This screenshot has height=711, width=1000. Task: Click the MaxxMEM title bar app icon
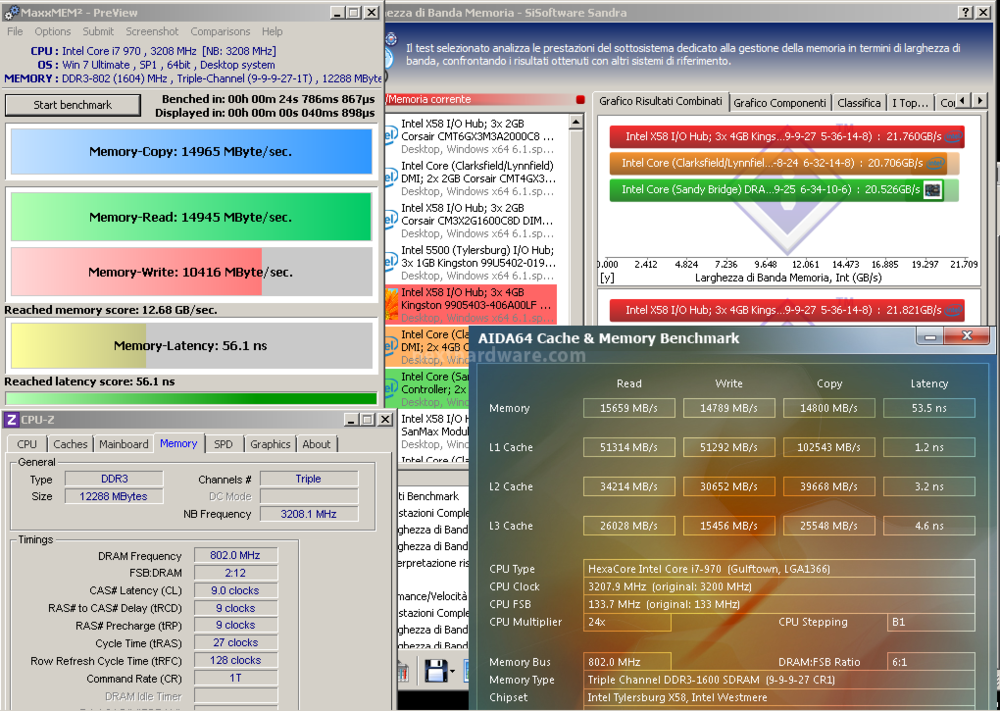11,12
